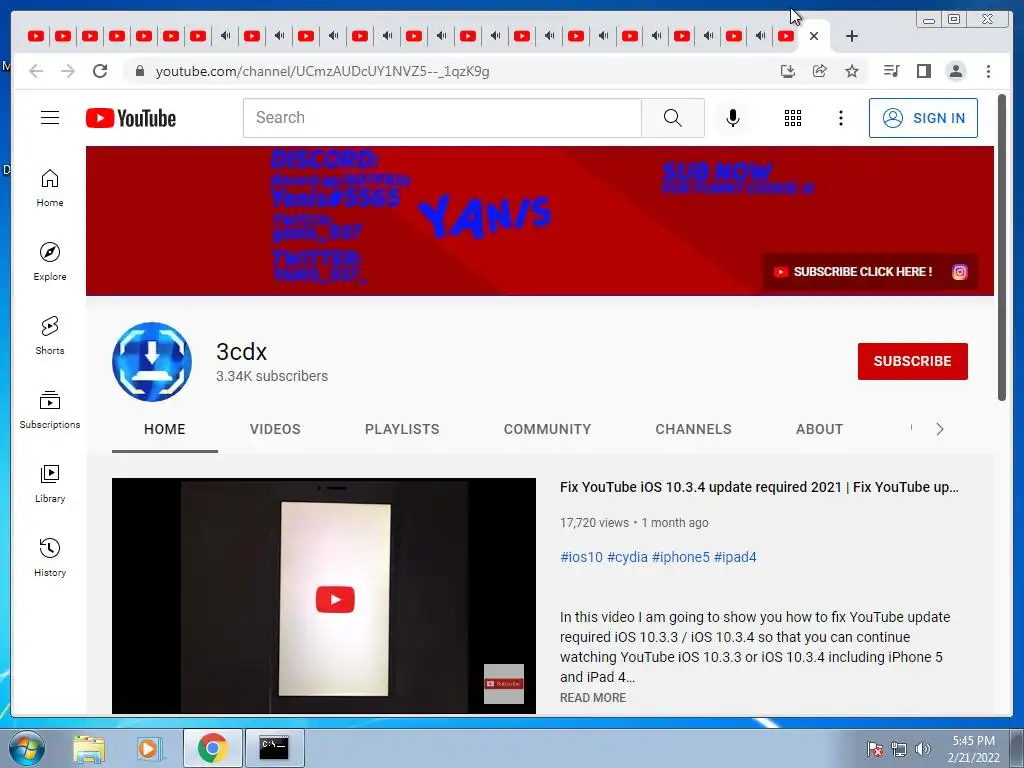Screen dimensions: 1024x768
Task: Switch to the ABOUT tab
Action: point(820,429)
